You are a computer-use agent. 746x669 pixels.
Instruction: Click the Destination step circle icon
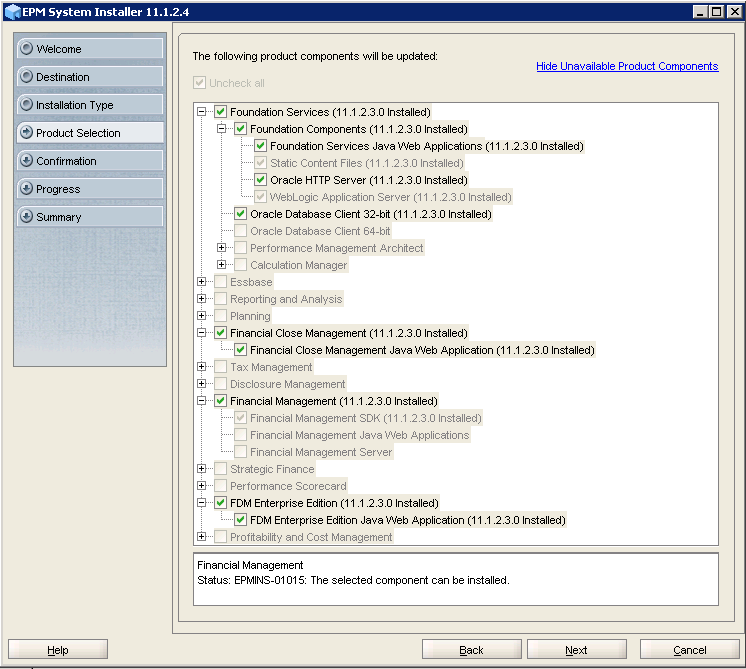(x=27, y=77)
